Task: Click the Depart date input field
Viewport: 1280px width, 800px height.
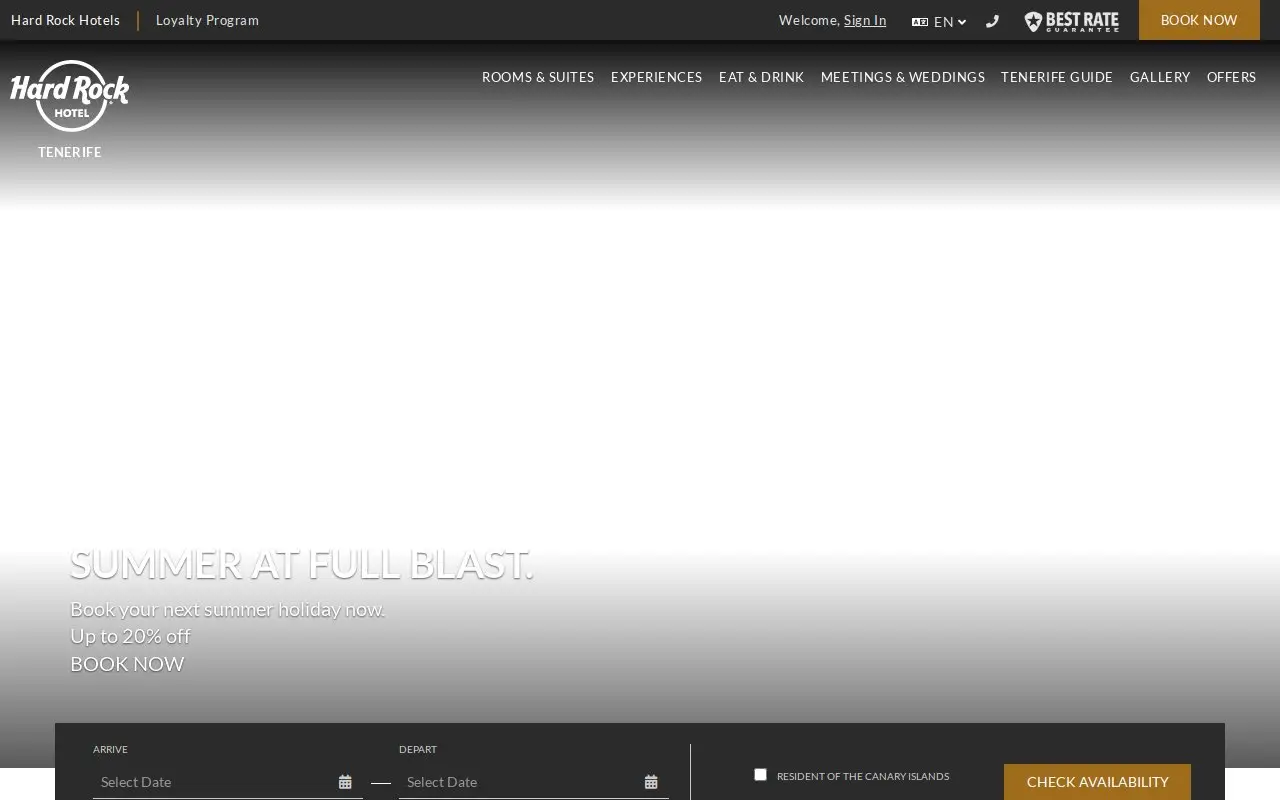Action: pos(534,782)
